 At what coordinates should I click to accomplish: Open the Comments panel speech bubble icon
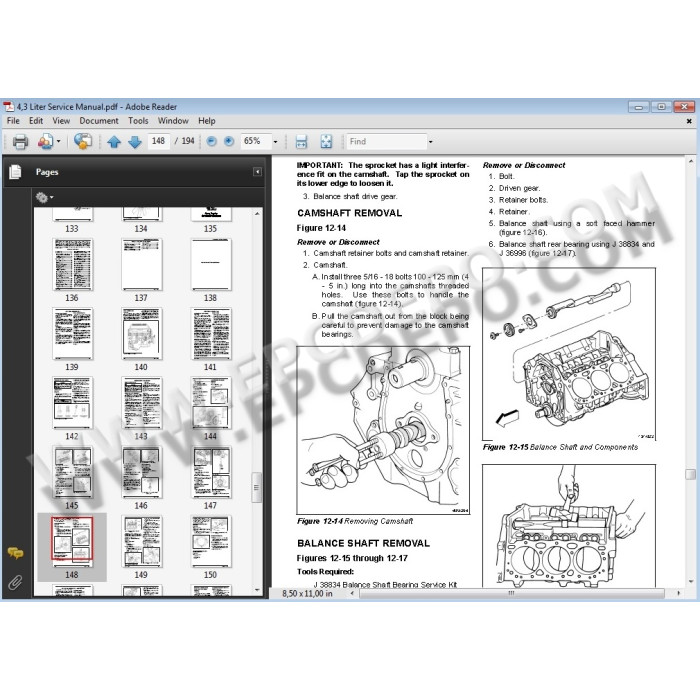(x=15, y=554)
